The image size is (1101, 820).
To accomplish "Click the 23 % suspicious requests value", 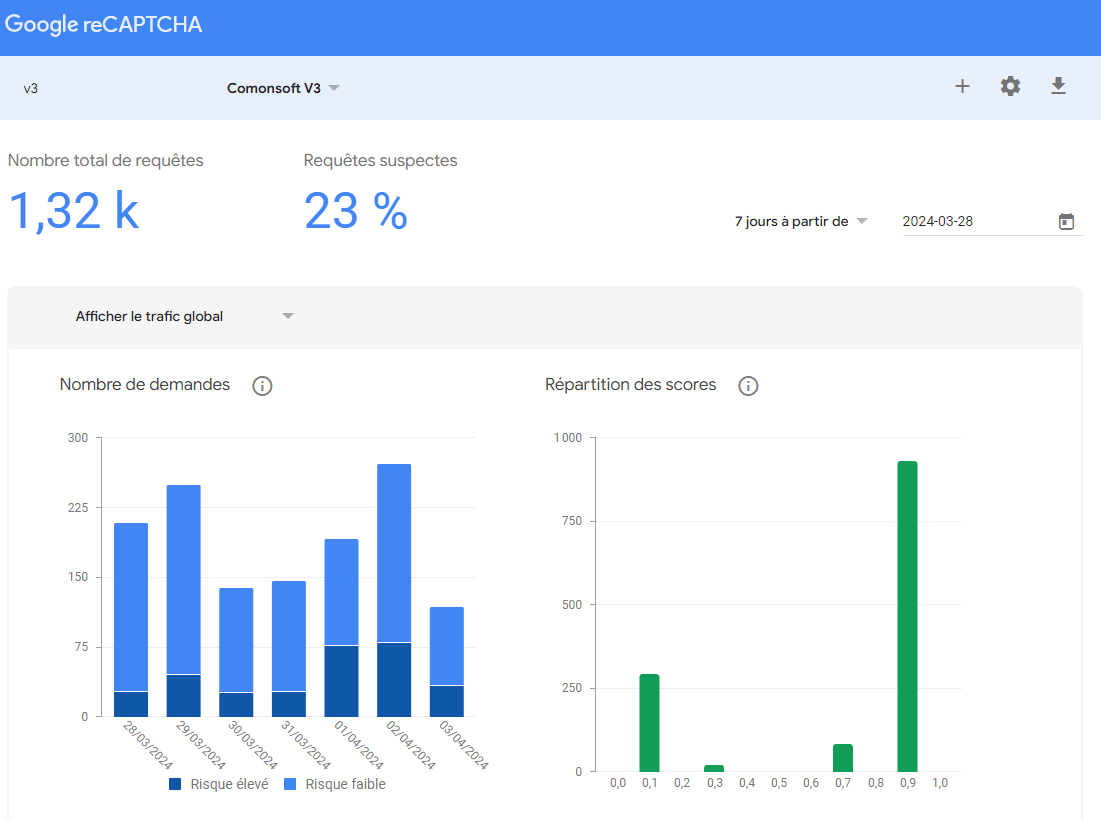I will 355,210.
